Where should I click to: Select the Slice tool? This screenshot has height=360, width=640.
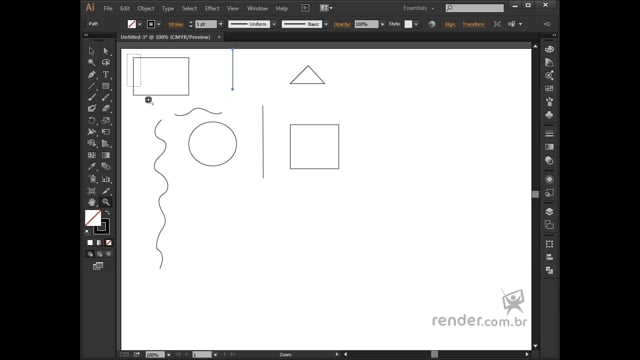coord(106,191)
